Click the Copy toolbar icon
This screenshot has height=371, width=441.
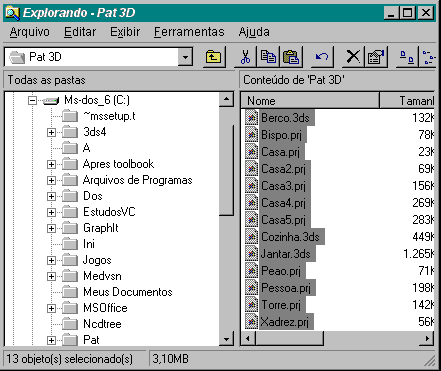click(268, 57)
